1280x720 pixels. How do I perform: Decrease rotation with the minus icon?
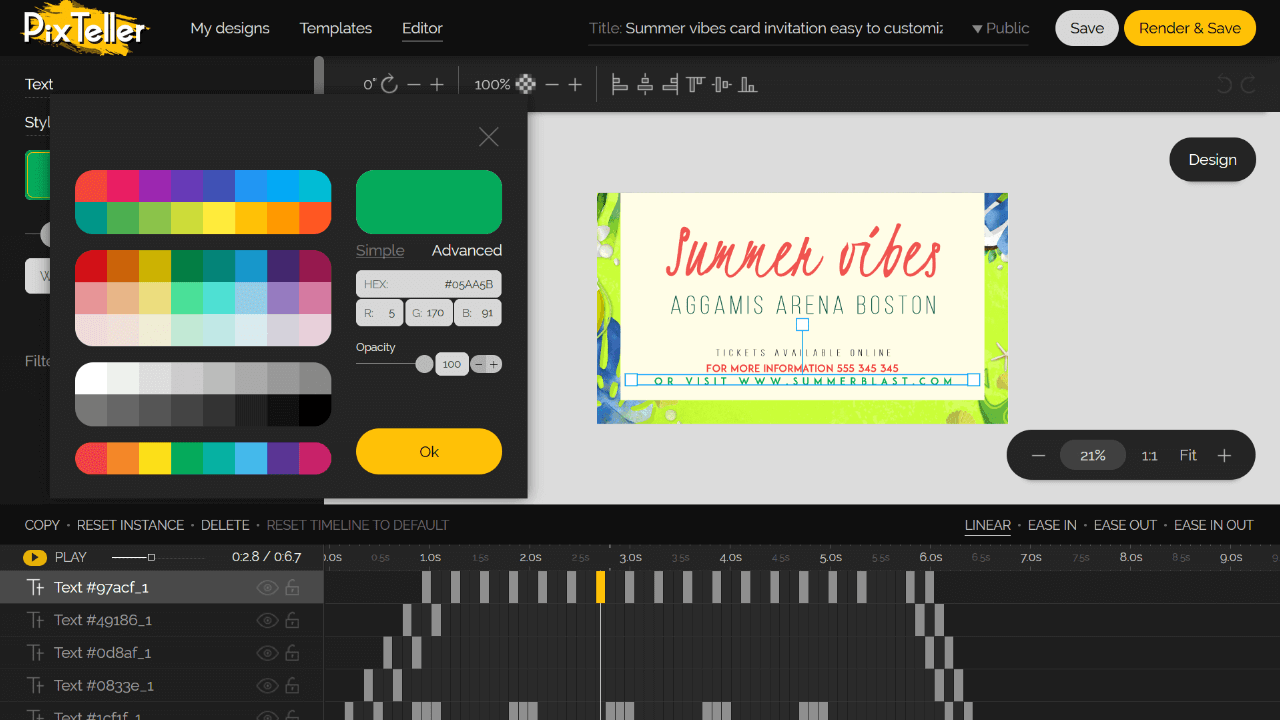414,85
